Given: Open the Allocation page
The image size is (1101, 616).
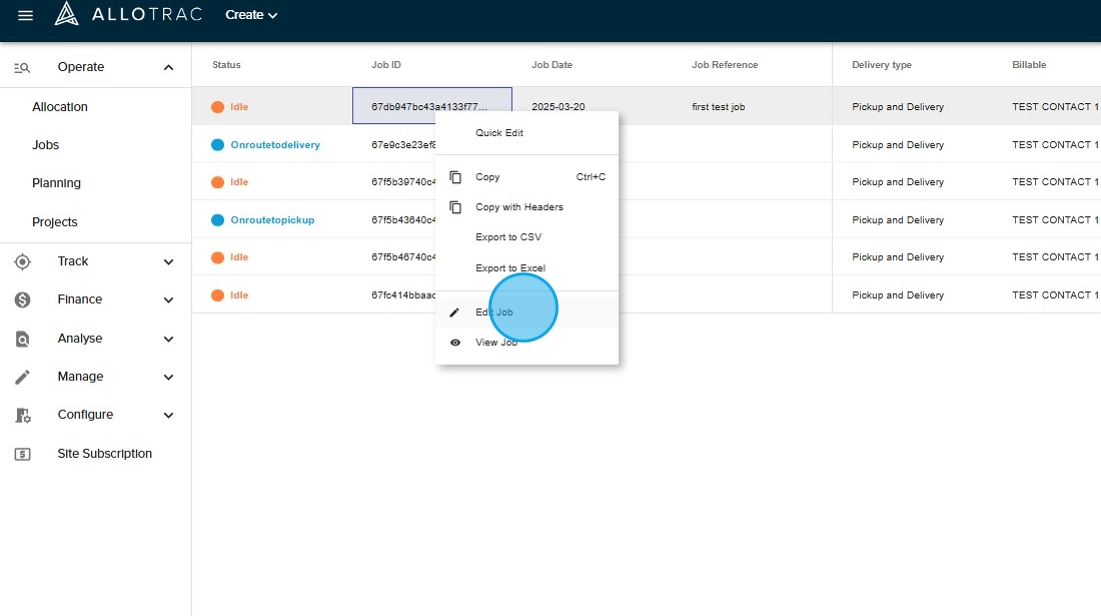Looking at the screenshot, I should click(x=60, y=107).
